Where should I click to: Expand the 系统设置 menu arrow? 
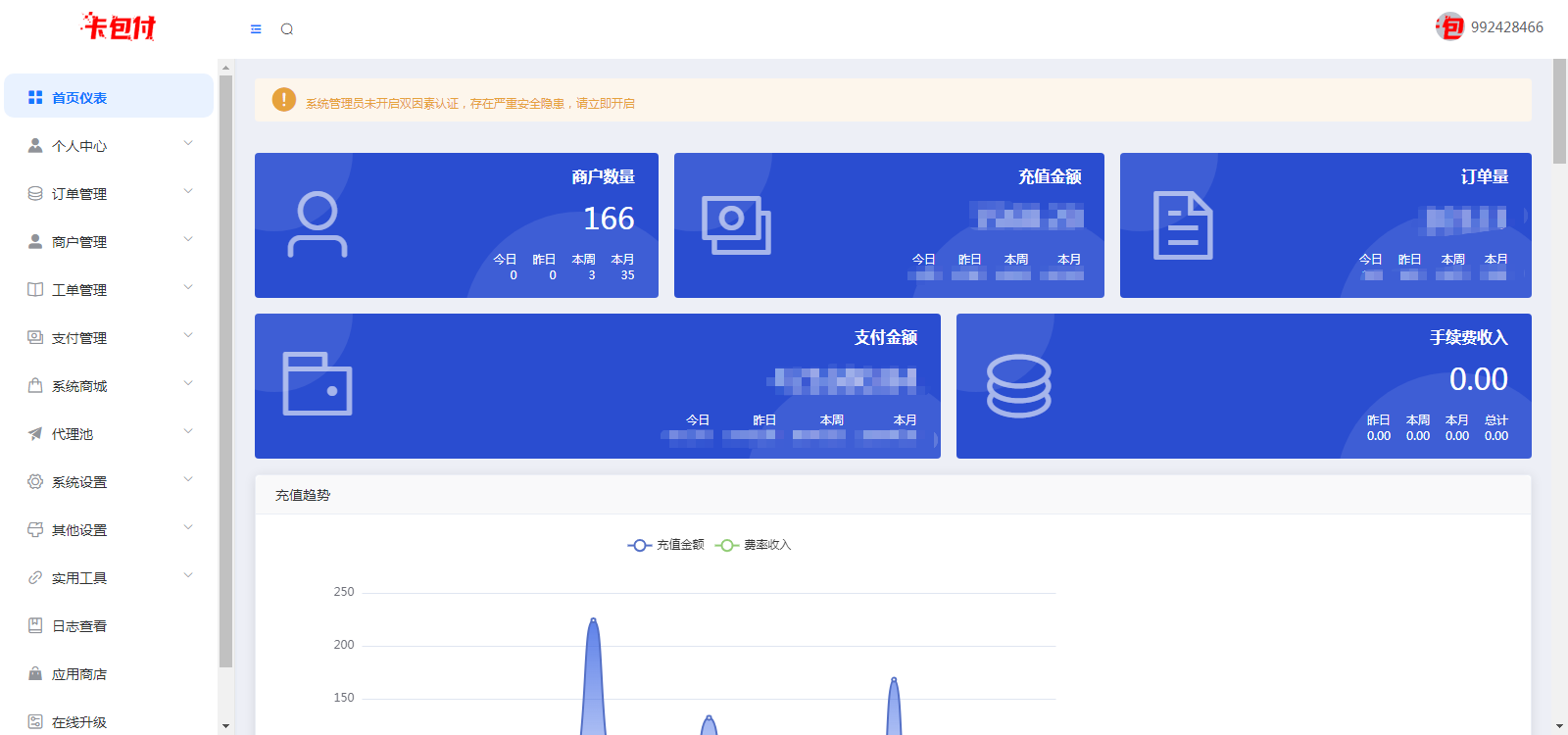[x=188, y=480]
